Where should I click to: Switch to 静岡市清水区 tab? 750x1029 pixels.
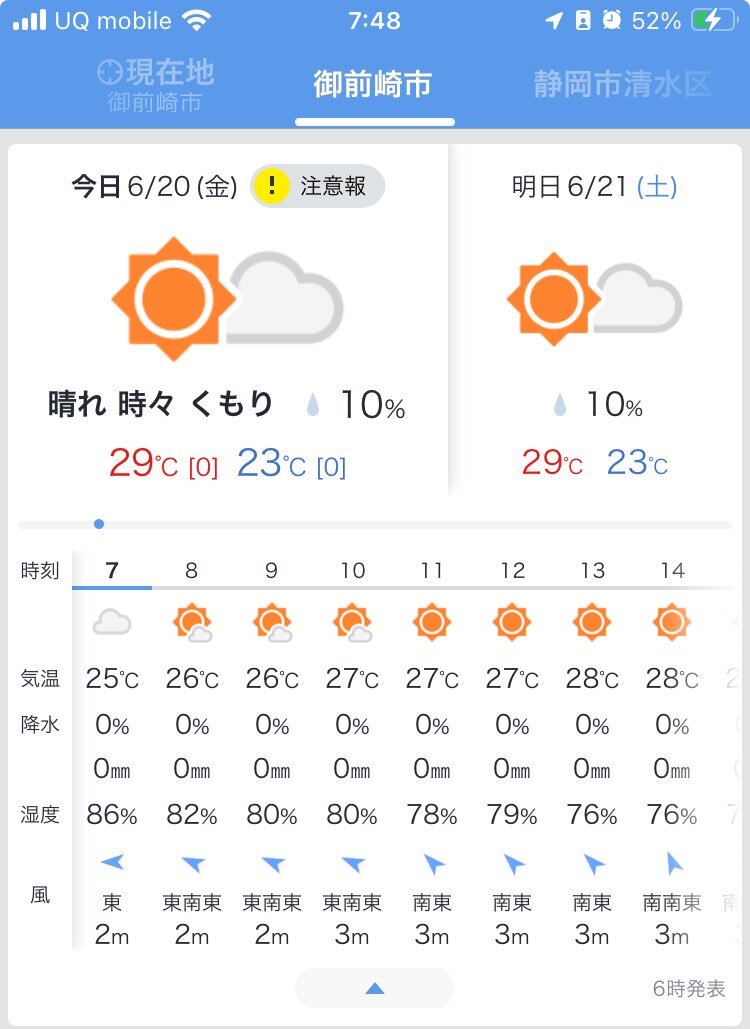[622, 84]
